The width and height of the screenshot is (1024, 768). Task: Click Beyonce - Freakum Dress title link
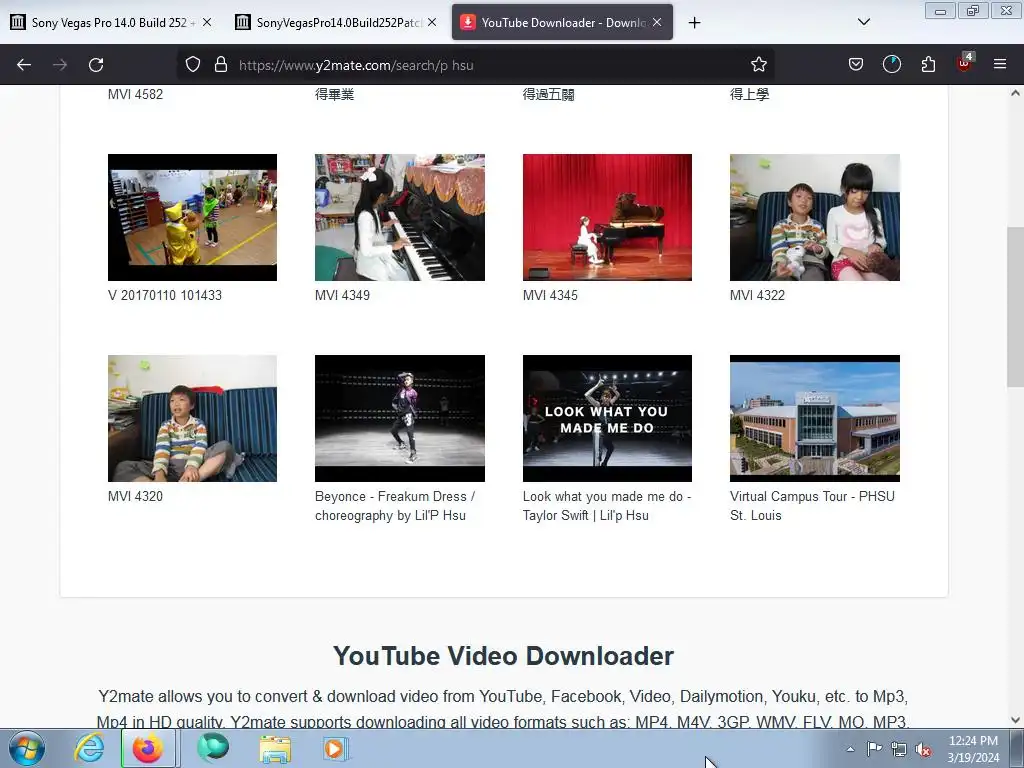tap(395, 506)
